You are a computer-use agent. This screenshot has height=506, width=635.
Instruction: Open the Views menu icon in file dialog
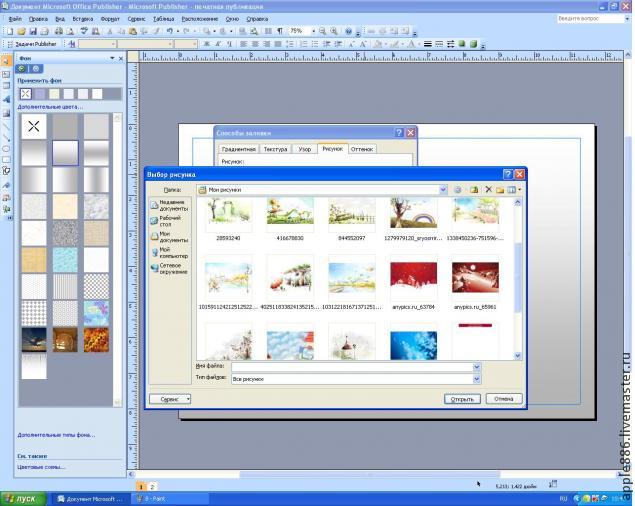(513, 189)
